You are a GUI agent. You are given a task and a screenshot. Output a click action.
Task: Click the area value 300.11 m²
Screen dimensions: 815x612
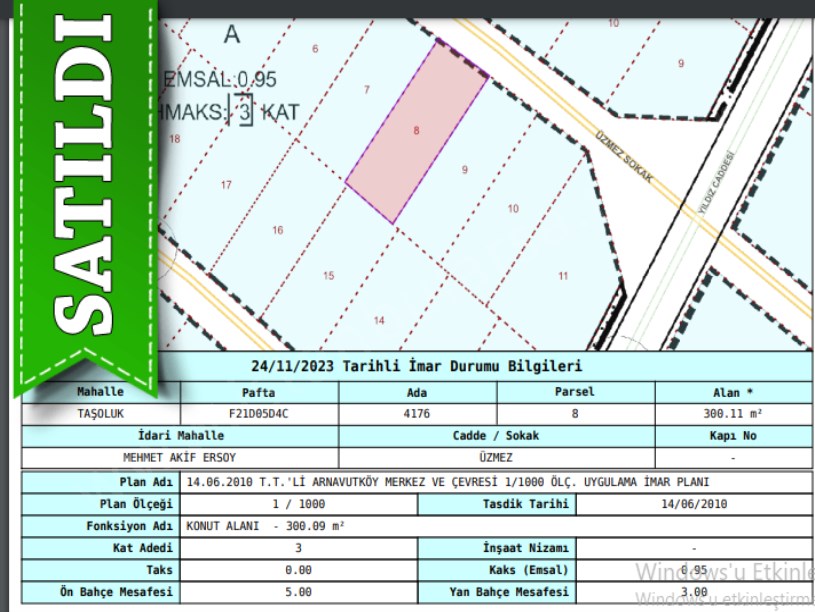point(732,413)
